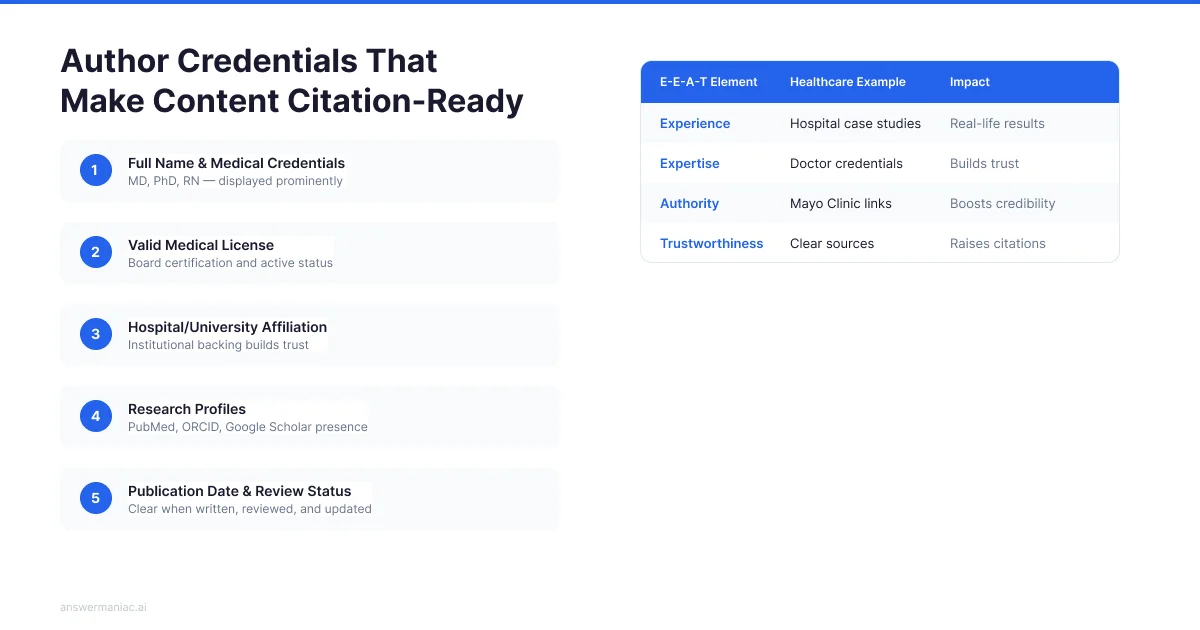Select "Board certification and active status" text

click(230, 263)
